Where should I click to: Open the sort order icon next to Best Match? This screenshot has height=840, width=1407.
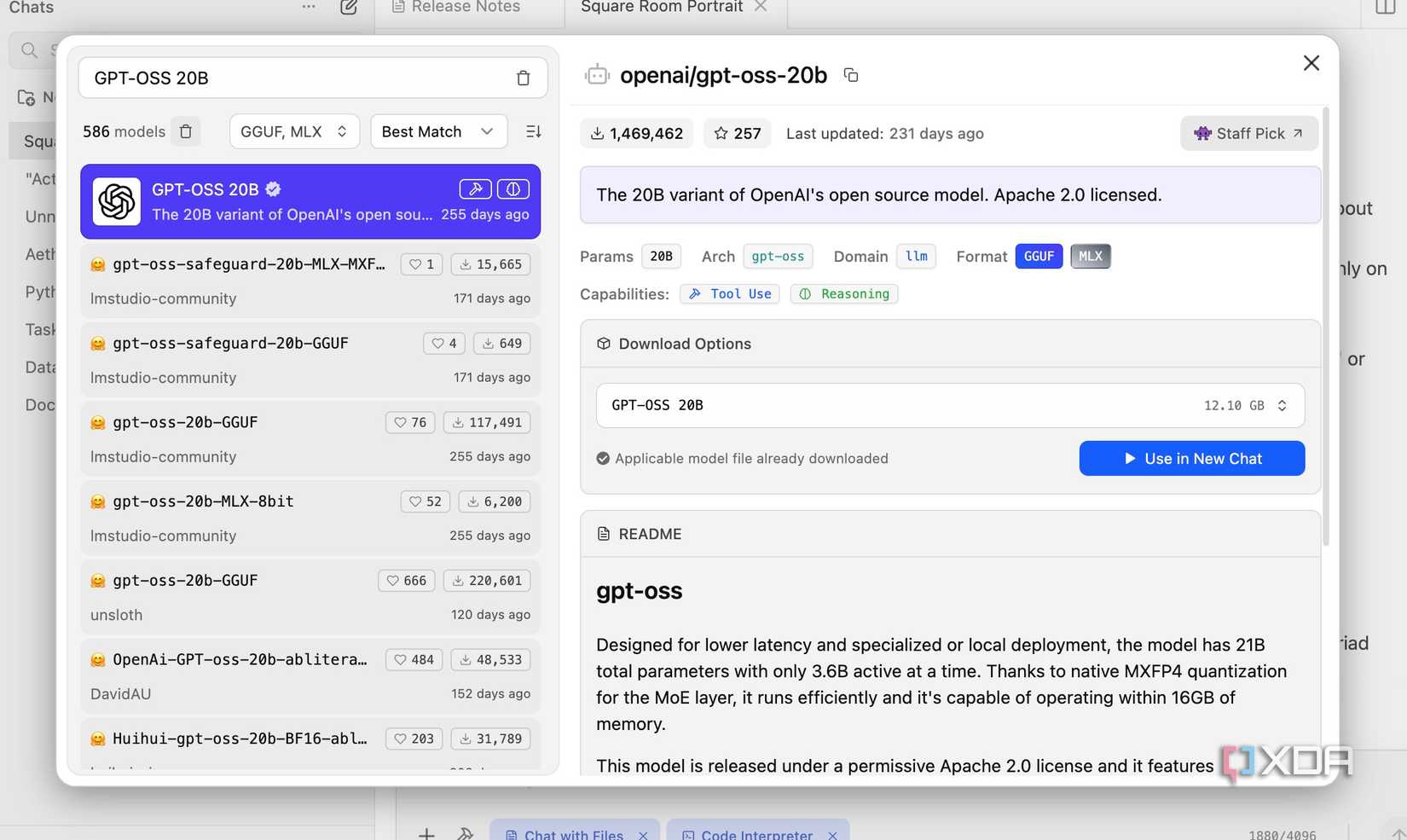coord(534,131)
